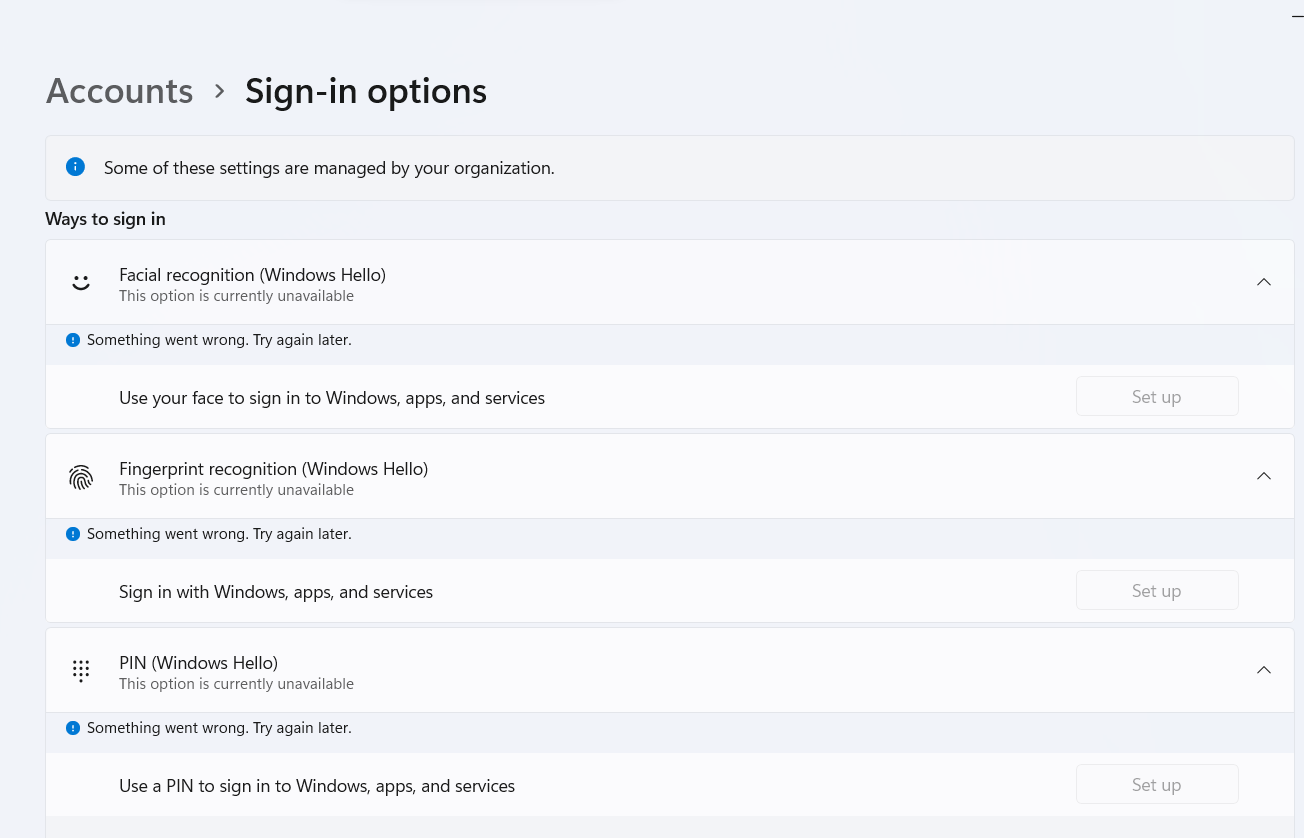Image resolution: width=1304 pixels, height=838 pixels.
Task: Select the Fingerprint recognition (Windows Hello) header
Action: tap(670, 476)
